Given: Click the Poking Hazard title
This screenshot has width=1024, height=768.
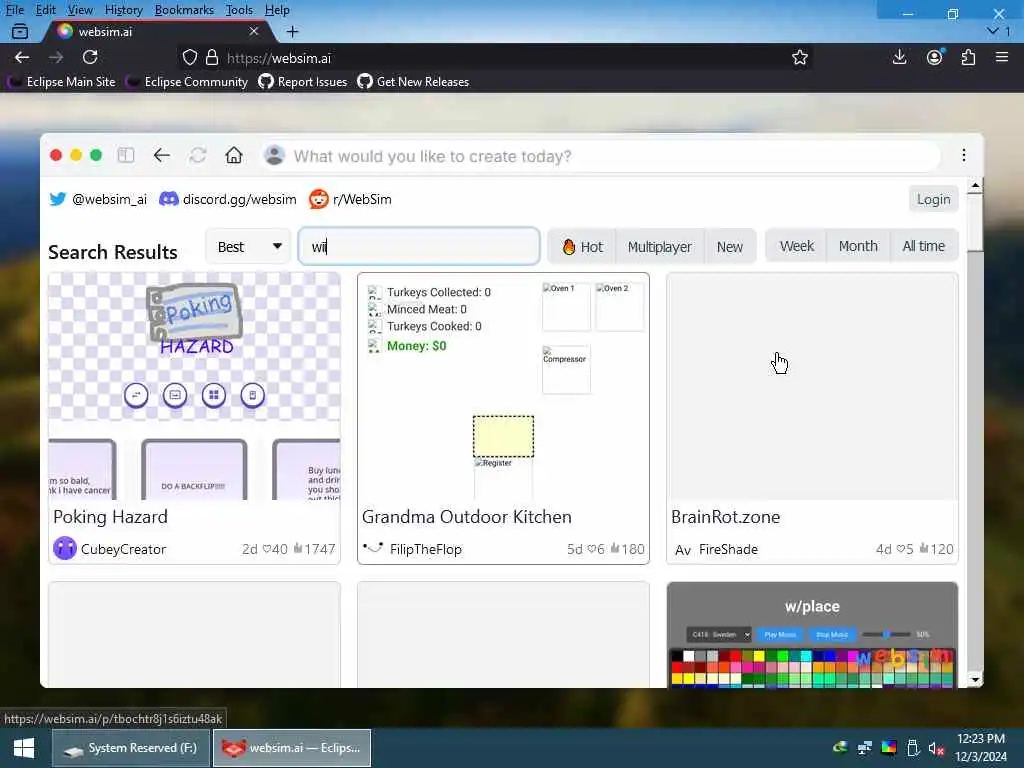Looking at the screenshot, I should point(110,517).
